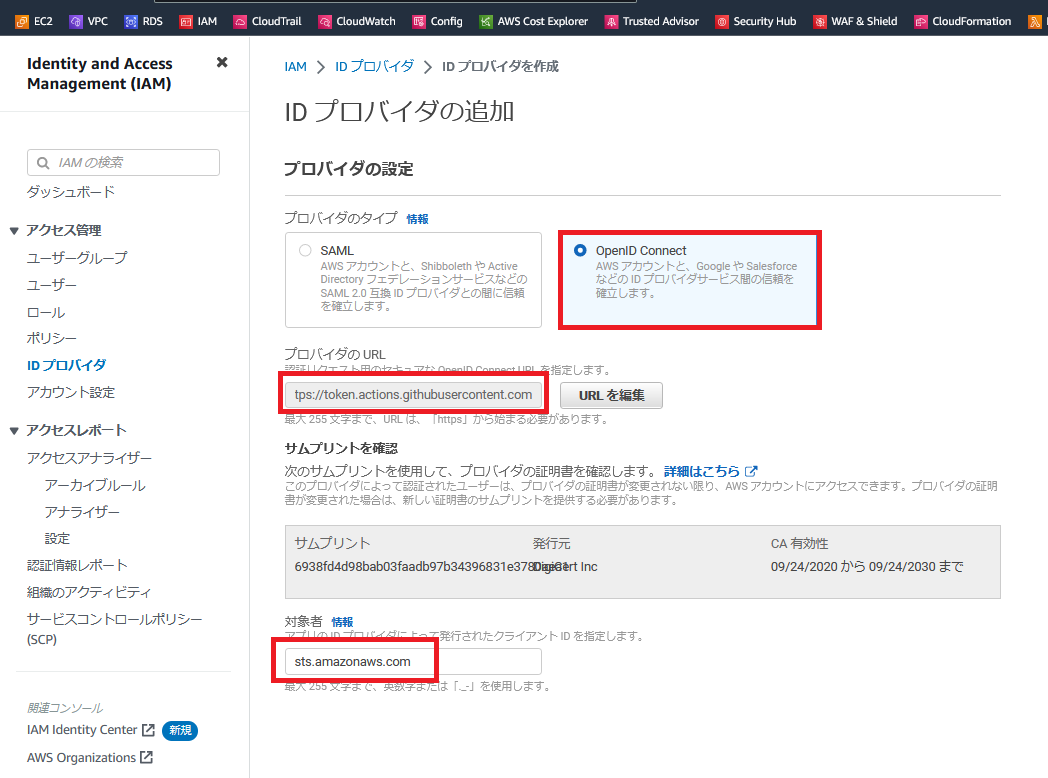The height and width of the screenshot is (778, 1048).
Task: Open ポリシー in sidebar
Action: point(51,338)
